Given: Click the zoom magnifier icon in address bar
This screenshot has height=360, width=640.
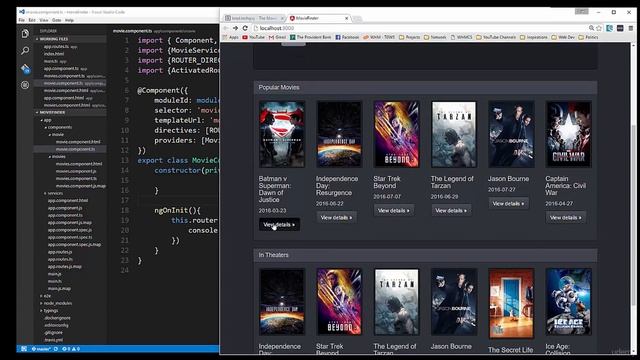Looking at the screenshot, I should pyautogui.click(x=591, y=28).
